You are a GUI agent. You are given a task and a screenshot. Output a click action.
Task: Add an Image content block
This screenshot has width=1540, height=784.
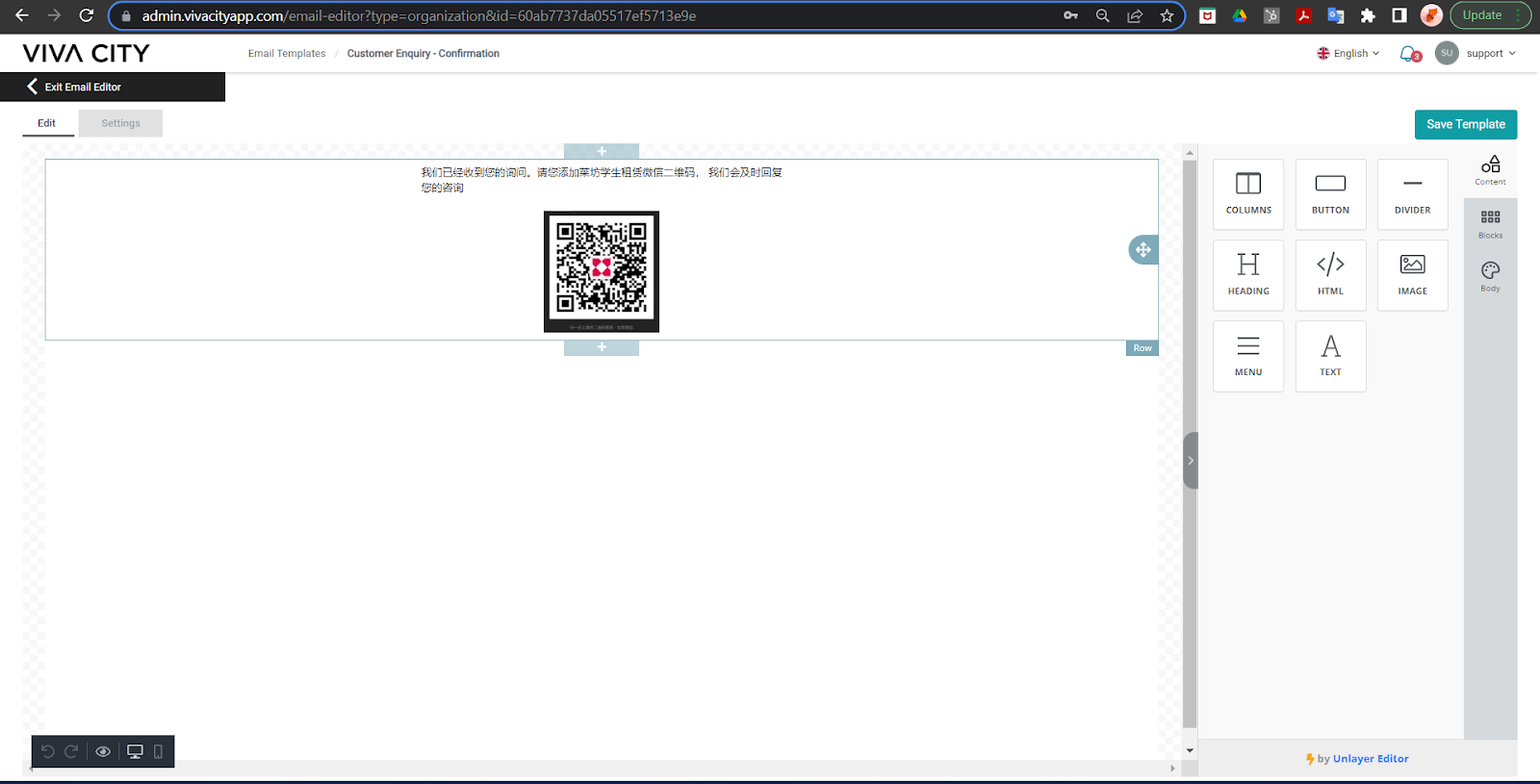tap(1412, 275)
